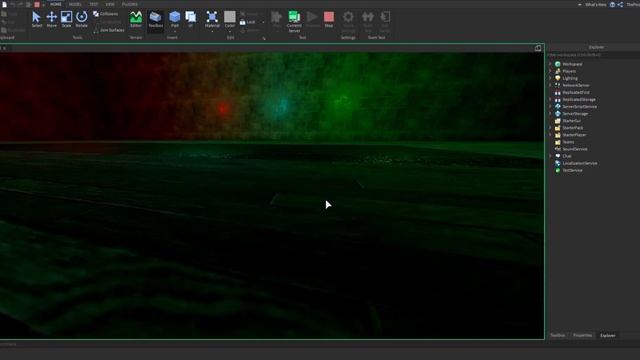Switch to the HOME ribbon tab
This screenshot has height=360, width=640.
56,4
